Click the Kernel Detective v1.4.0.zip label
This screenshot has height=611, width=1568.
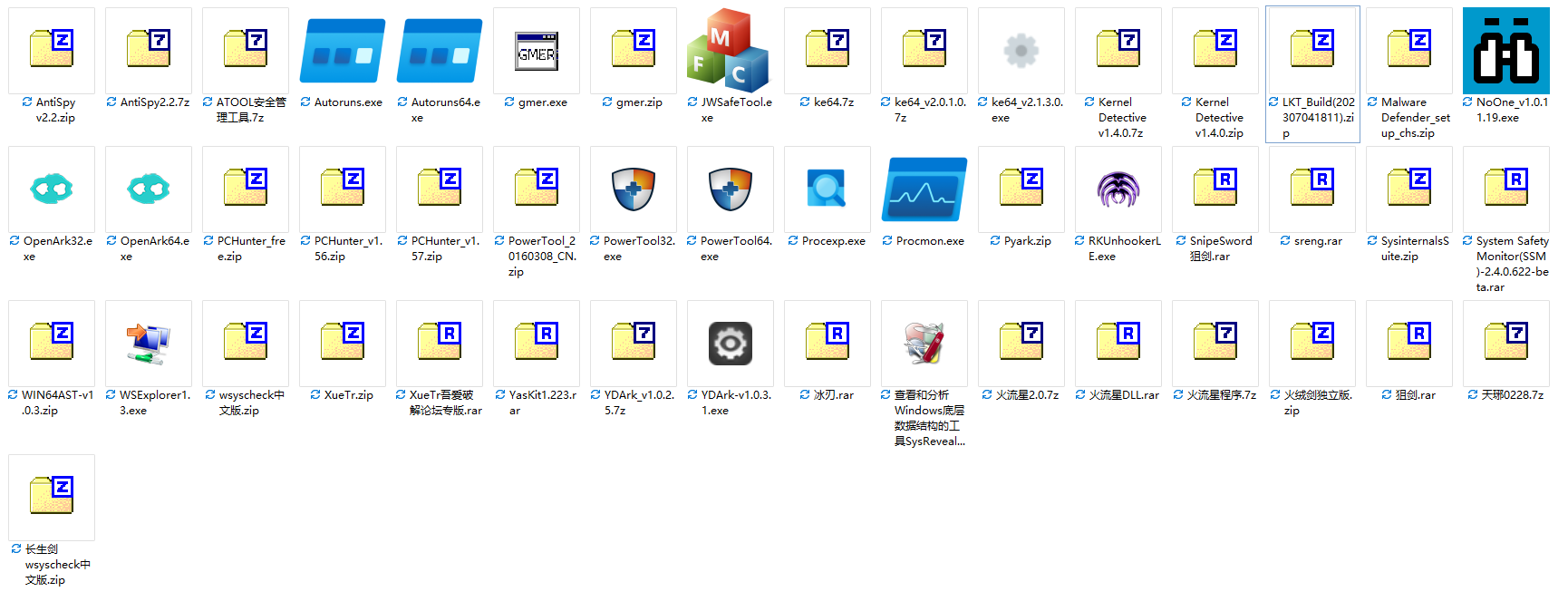pyautogui.click(x=1219, y=118)
